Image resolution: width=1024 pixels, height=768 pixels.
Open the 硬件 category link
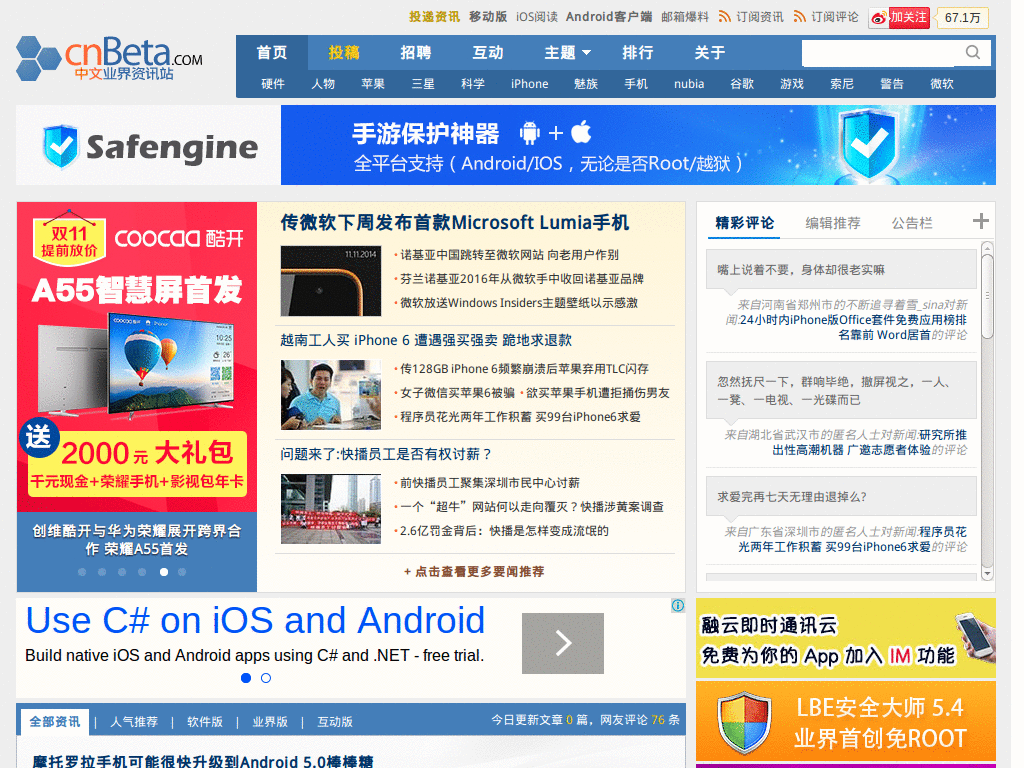pyautogui.click(x=273, y=84)
